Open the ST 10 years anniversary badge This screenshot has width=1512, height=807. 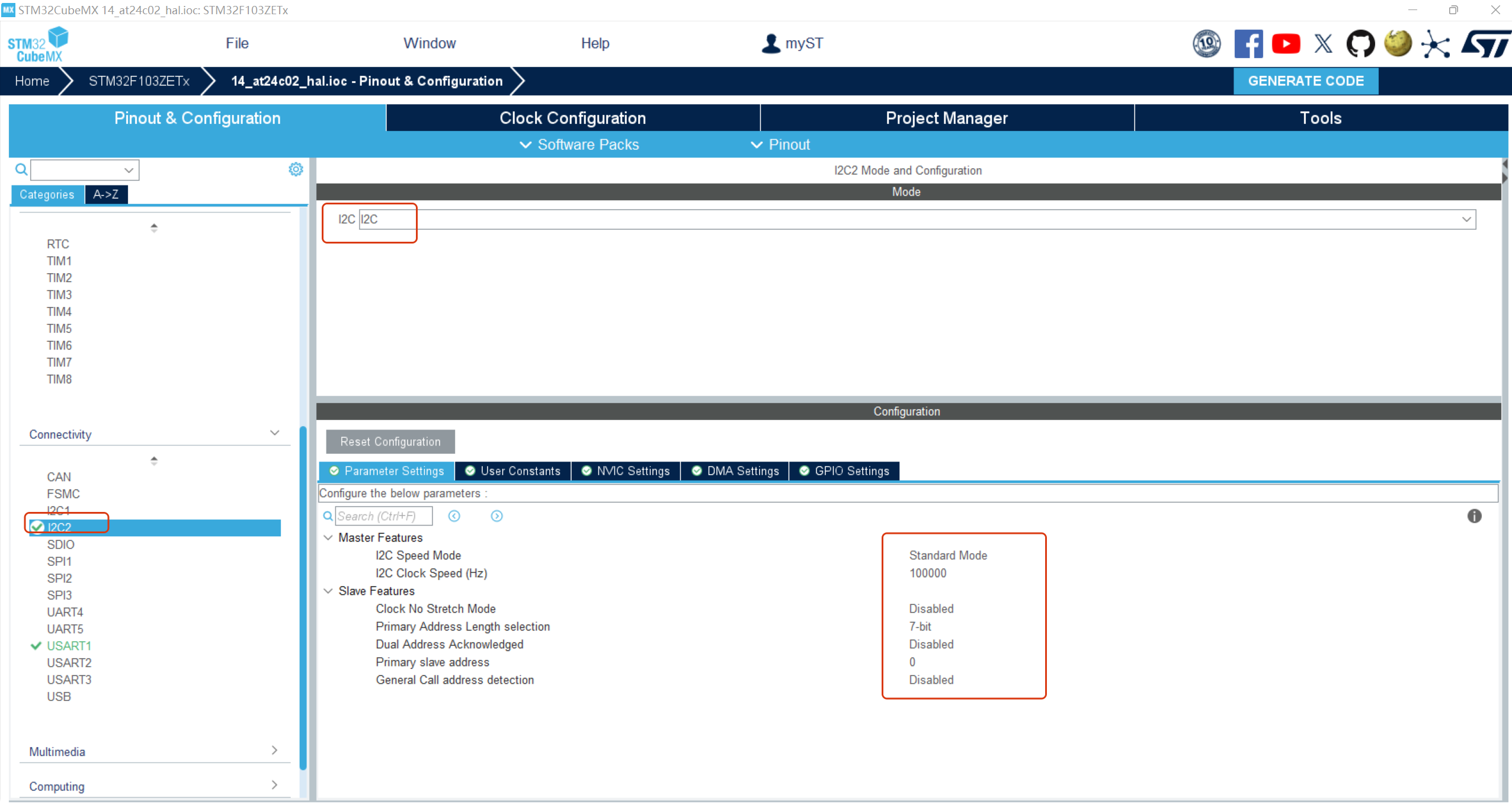(1206, 44)
